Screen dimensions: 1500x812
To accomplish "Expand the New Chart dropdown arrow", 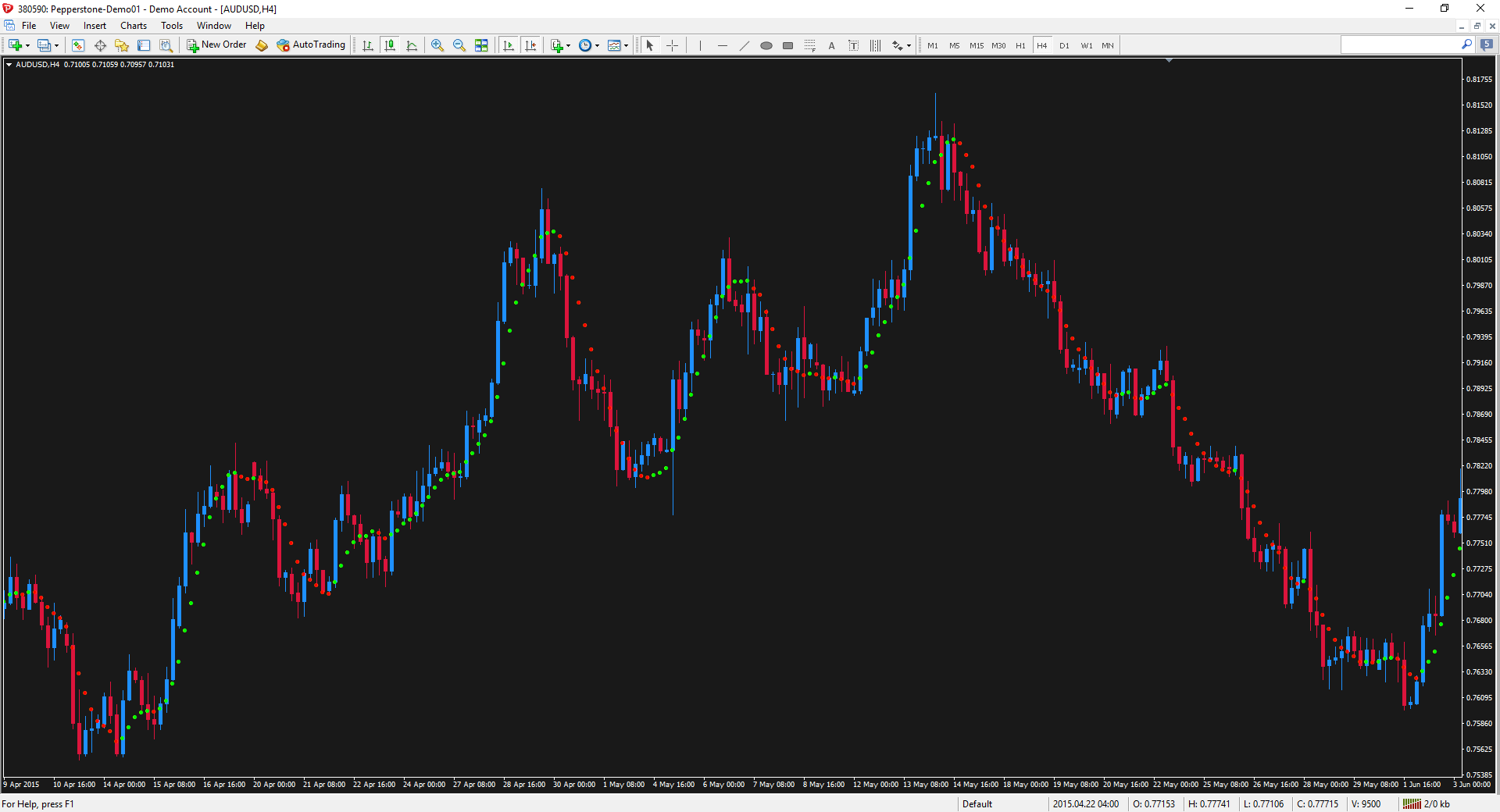I will point(27,45).
